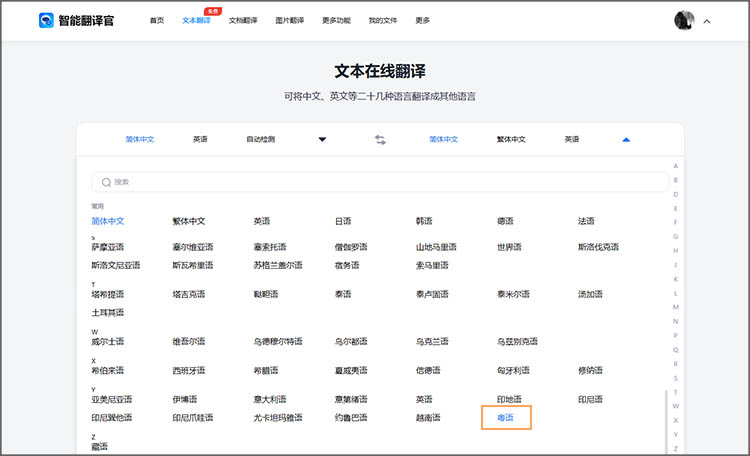Select 繁体中文 in target language bar
This screenshot has width=750, height=456.
click(511, 139)
